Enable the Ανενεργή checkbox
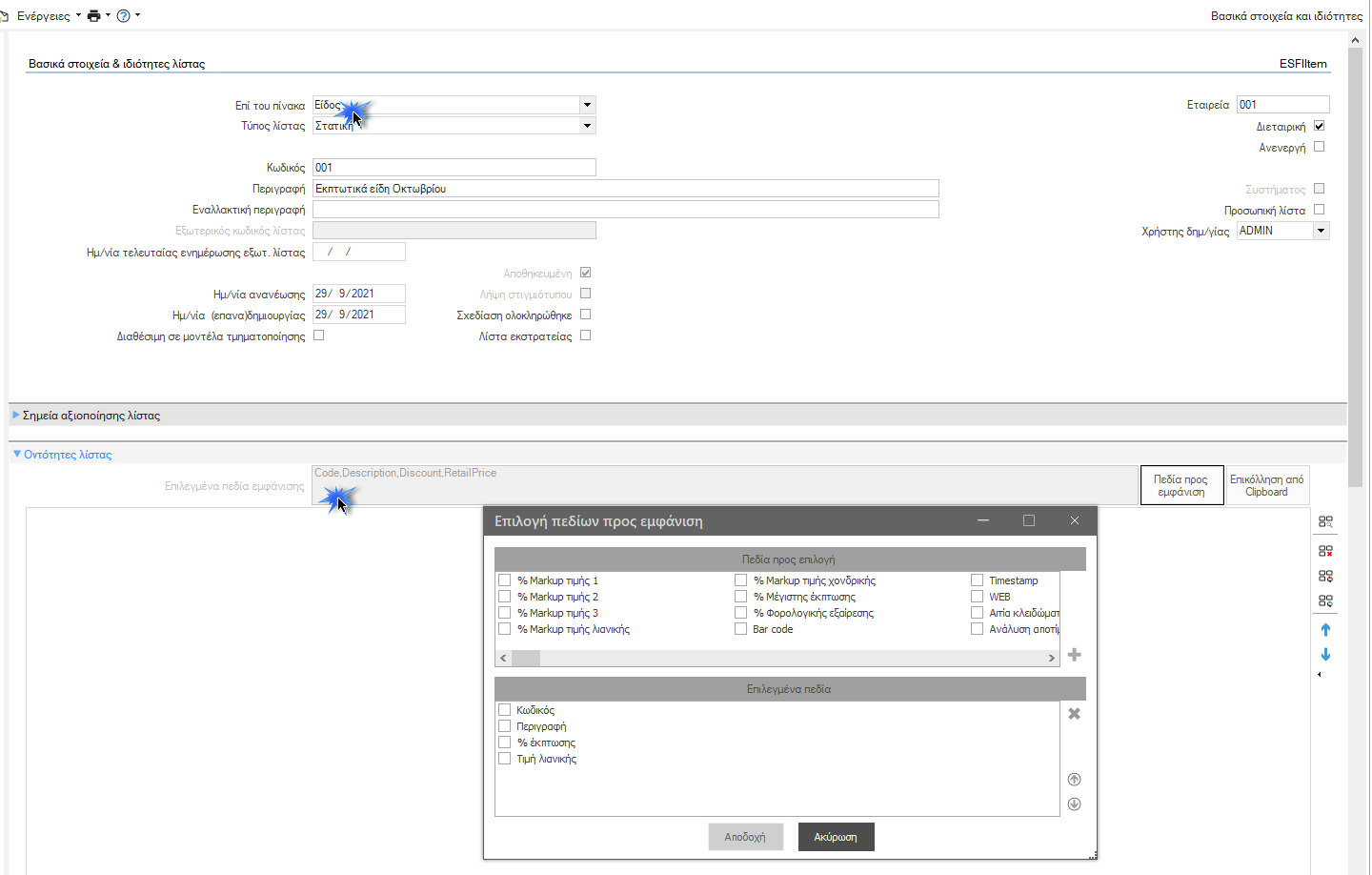Screen dimensions: 1372x875 tap(1320, 147)
